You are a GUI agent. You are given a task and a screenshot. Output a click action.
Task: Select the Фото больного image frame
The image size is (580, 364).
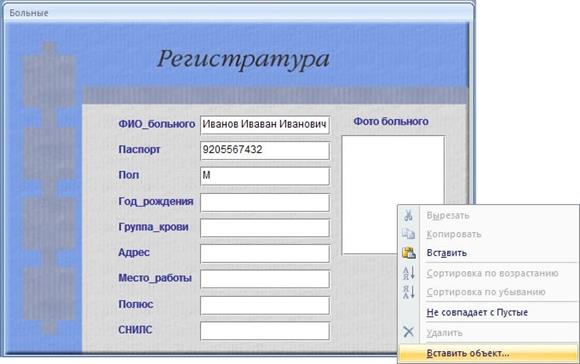click(393, 195)
